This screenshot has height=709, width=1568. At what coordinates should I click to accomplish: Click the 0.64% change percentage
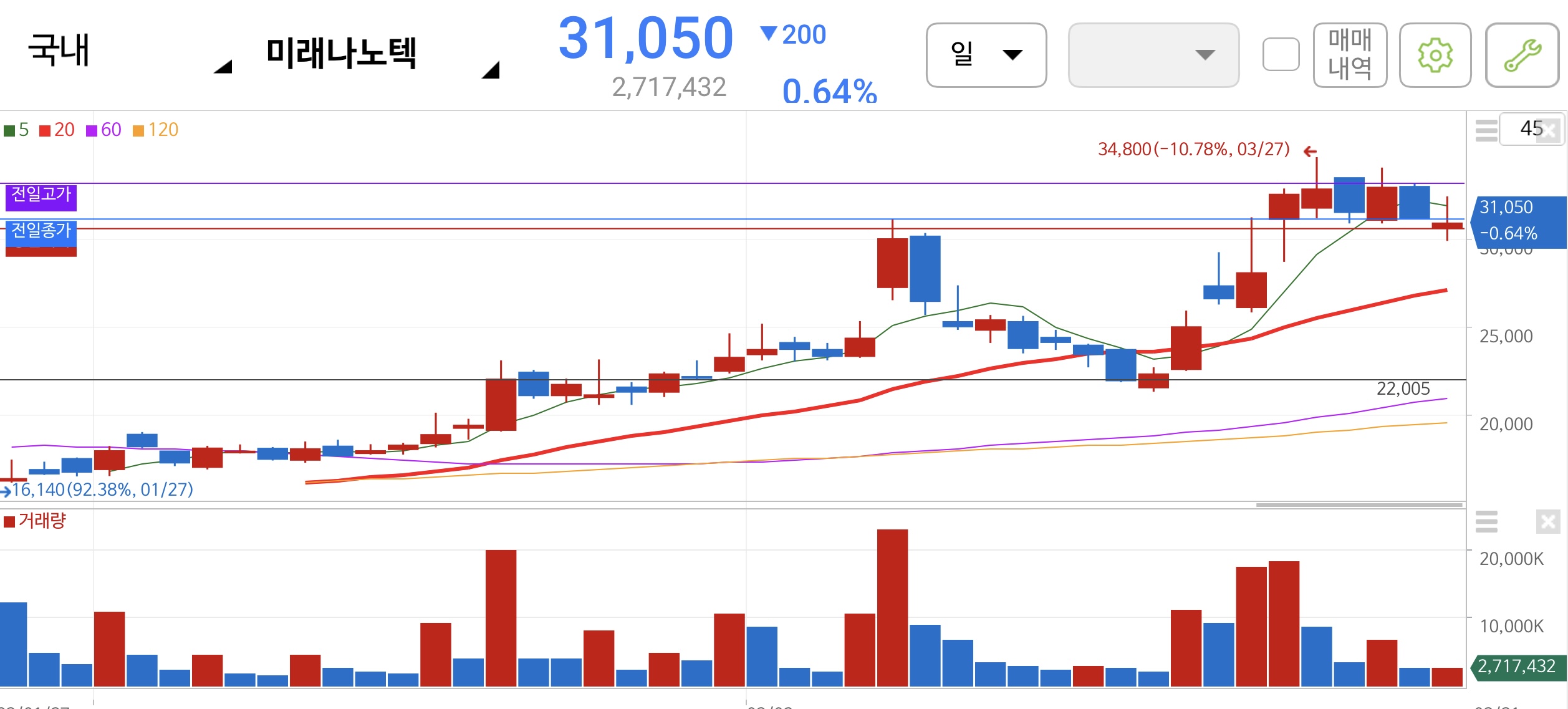tap(830, 91)
